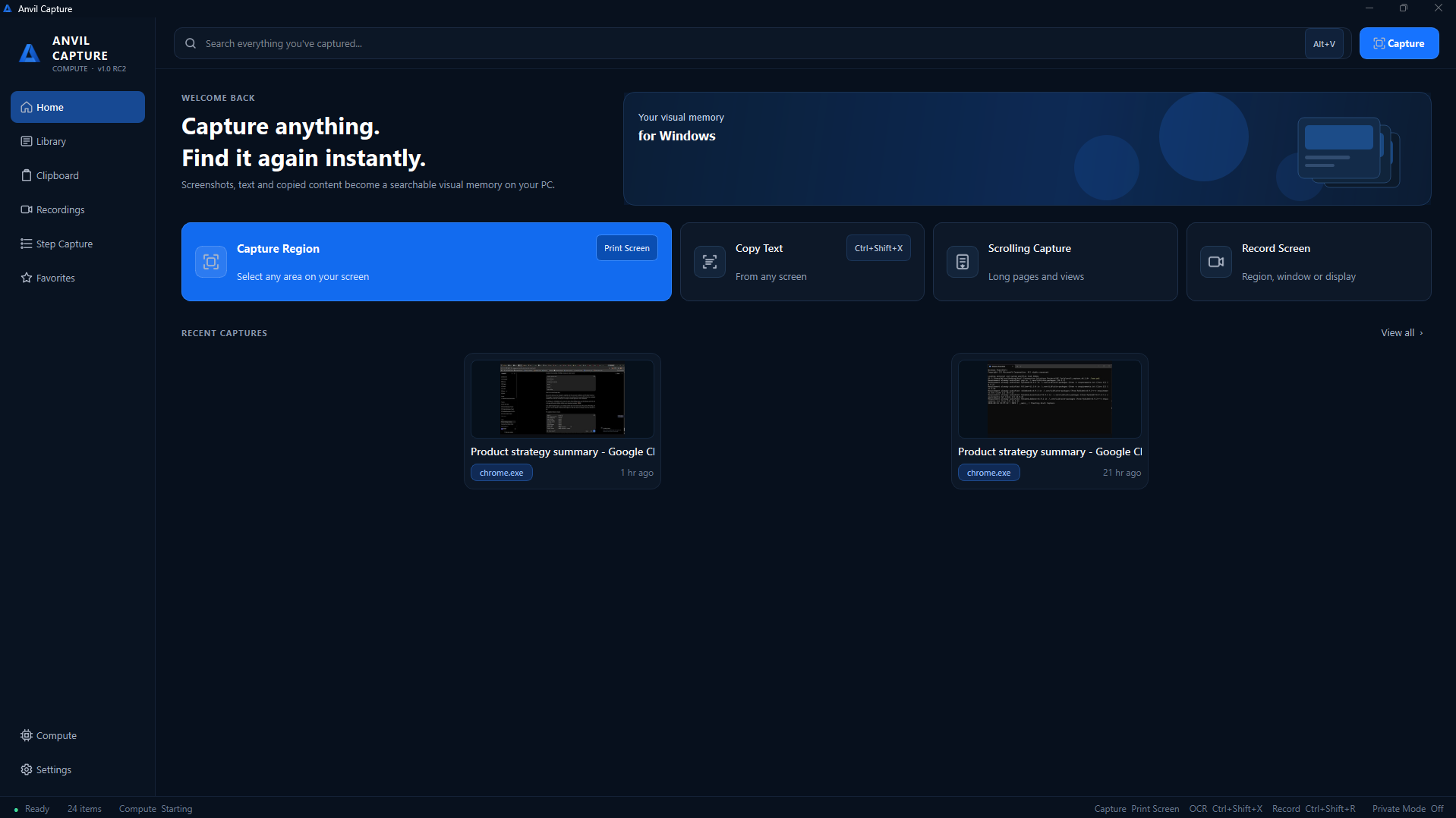Click title of the 1 hr ago capture
The image size is (1456, 818).
point(563,451)
